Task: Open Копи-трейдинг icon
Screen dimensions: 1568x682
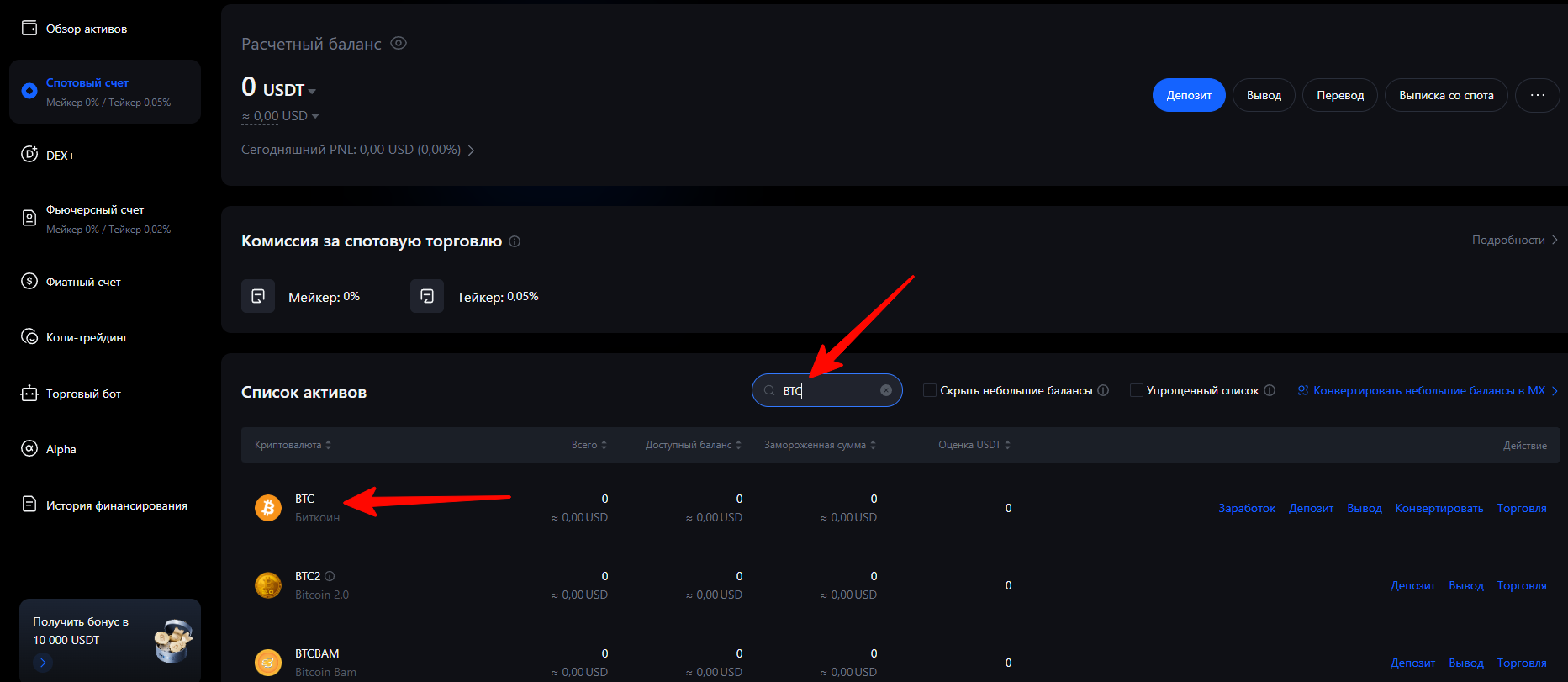Action: pos(29,337)
